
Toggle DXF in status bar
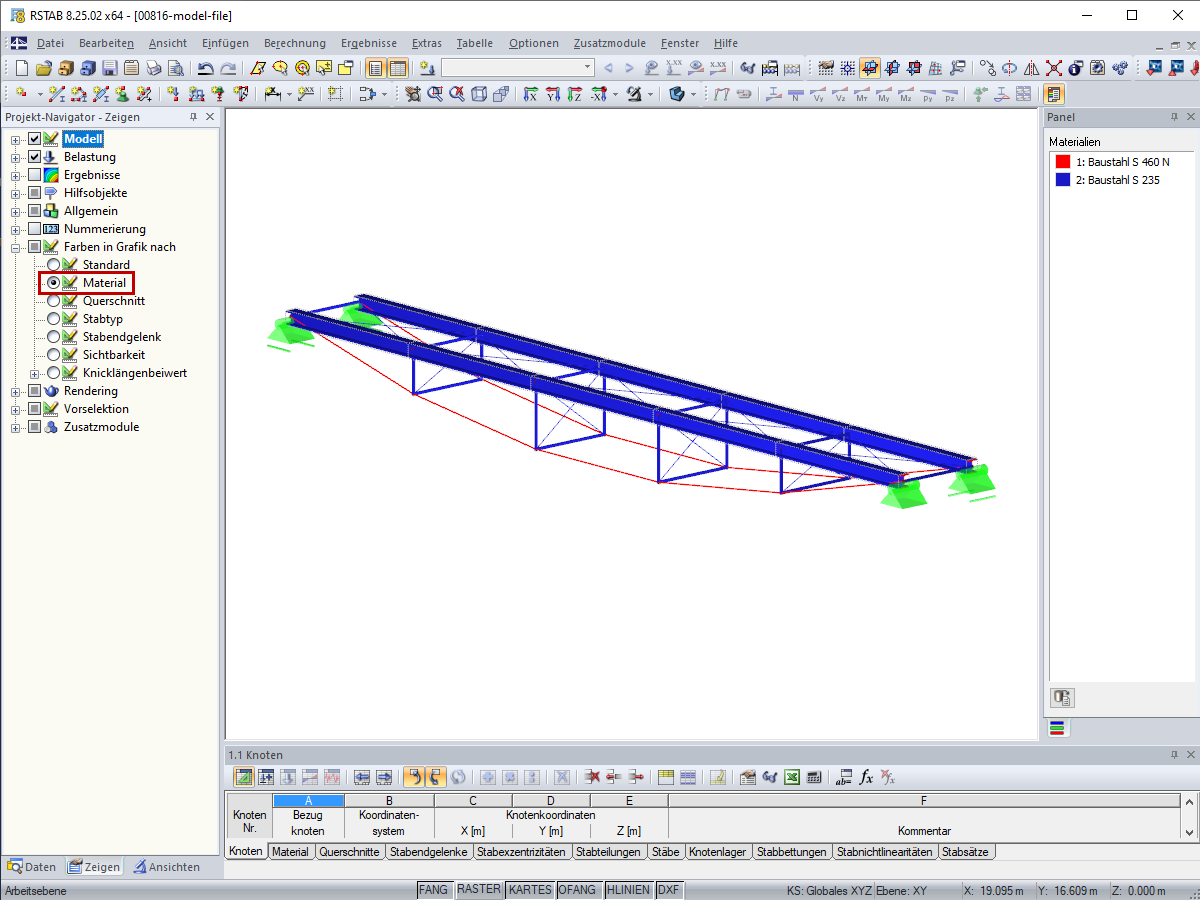tap(669, 890)
